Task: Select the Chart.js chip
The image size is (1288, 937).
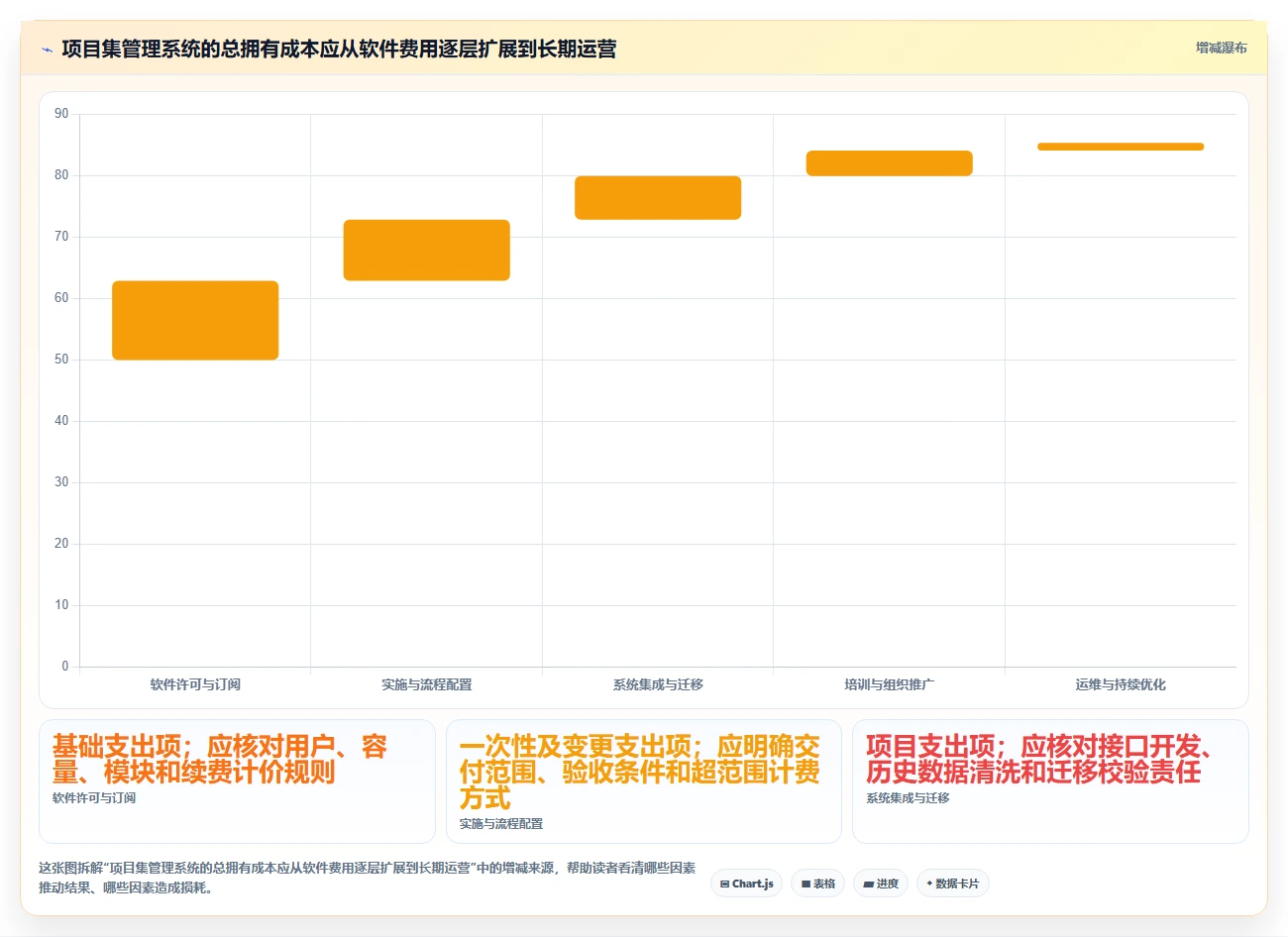Action: coord(746,884)
